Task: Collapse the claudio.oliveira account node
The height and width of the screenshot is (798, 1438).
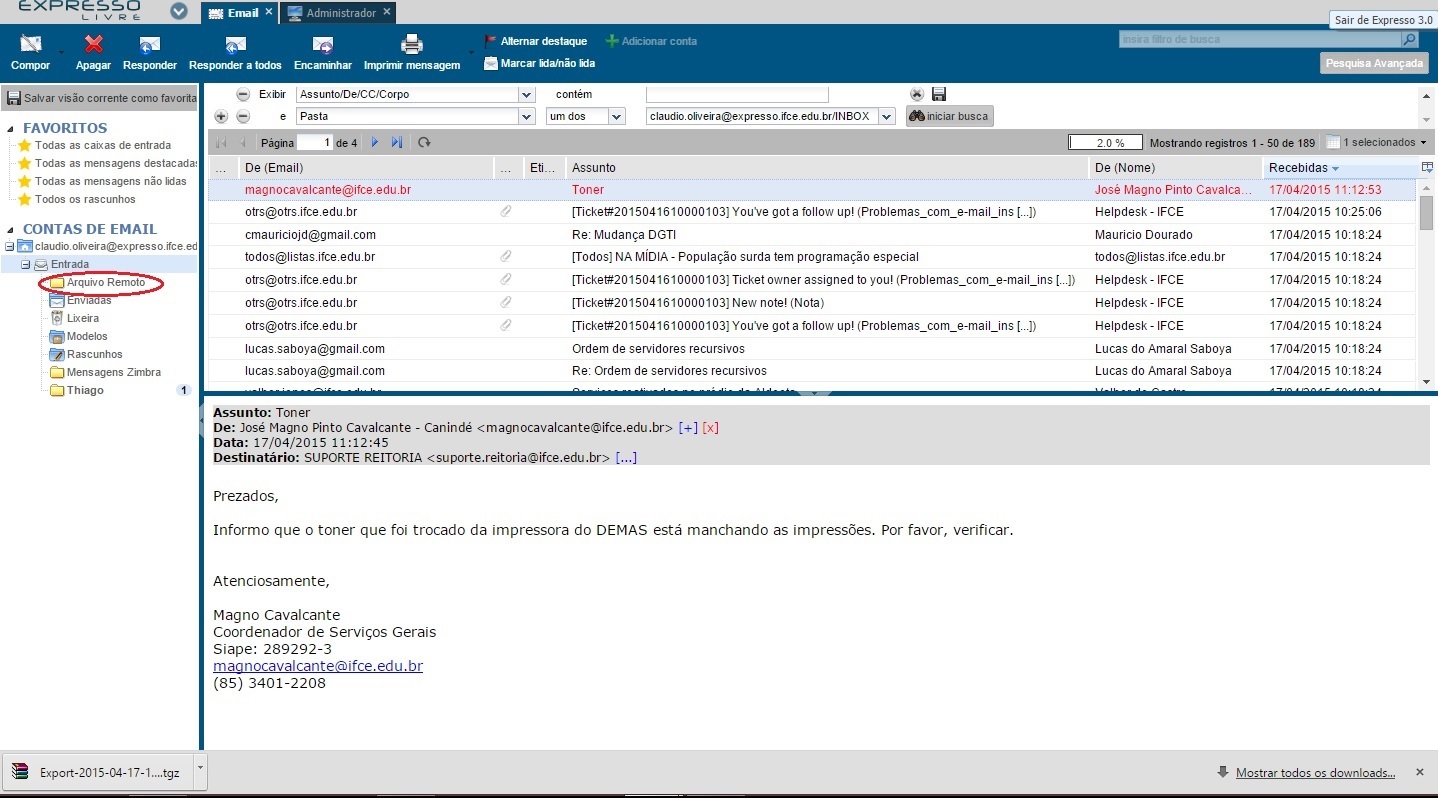Action: [10, 246]
